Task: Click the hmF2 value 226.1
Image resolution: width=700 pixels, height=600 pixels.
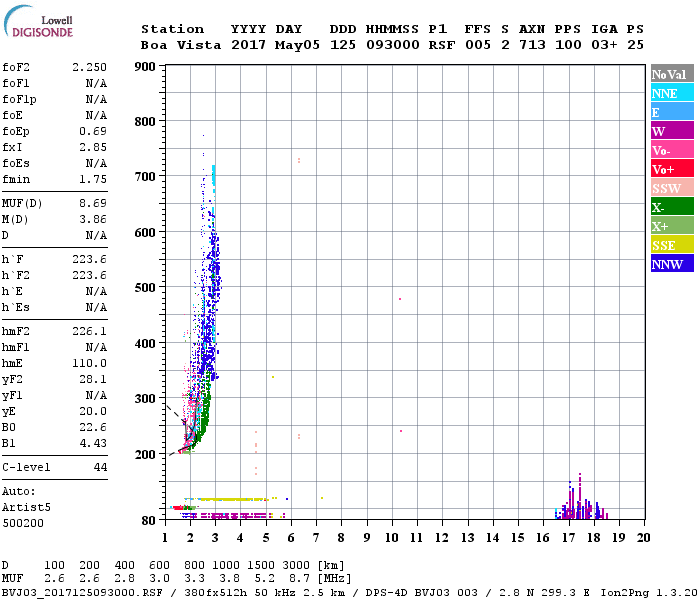Action: pos(89,331)
